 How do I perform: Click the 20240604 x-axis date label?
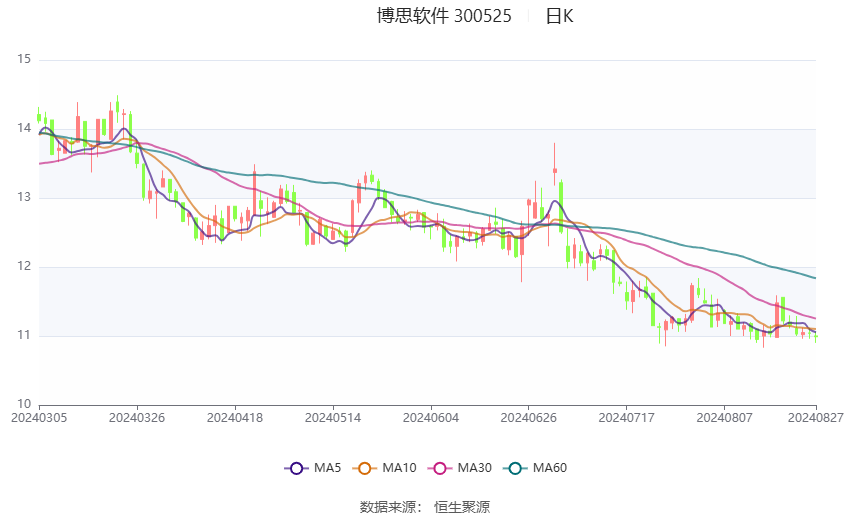pyautogui.click(x=431, y=418)
